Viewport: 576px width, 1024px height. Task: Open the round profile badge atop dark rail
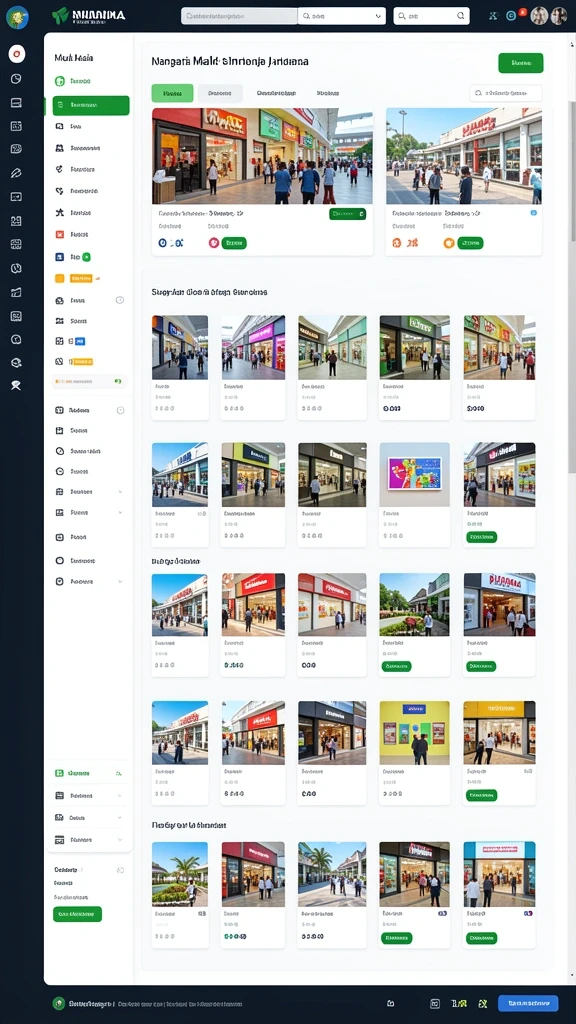(x=17, y=16)
